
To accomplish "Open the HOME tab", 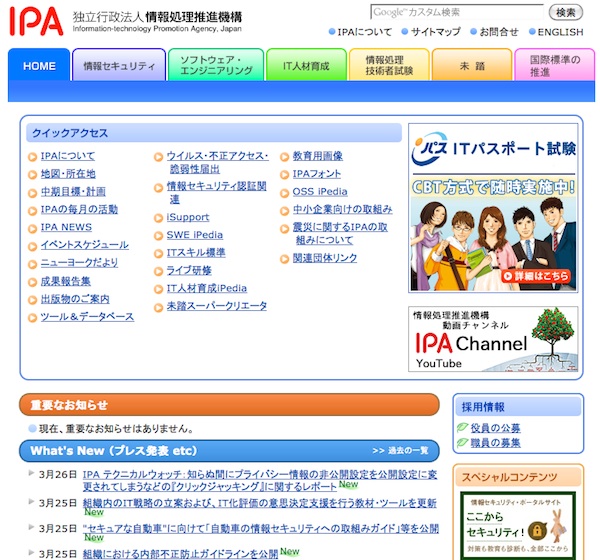I will 39,66.
